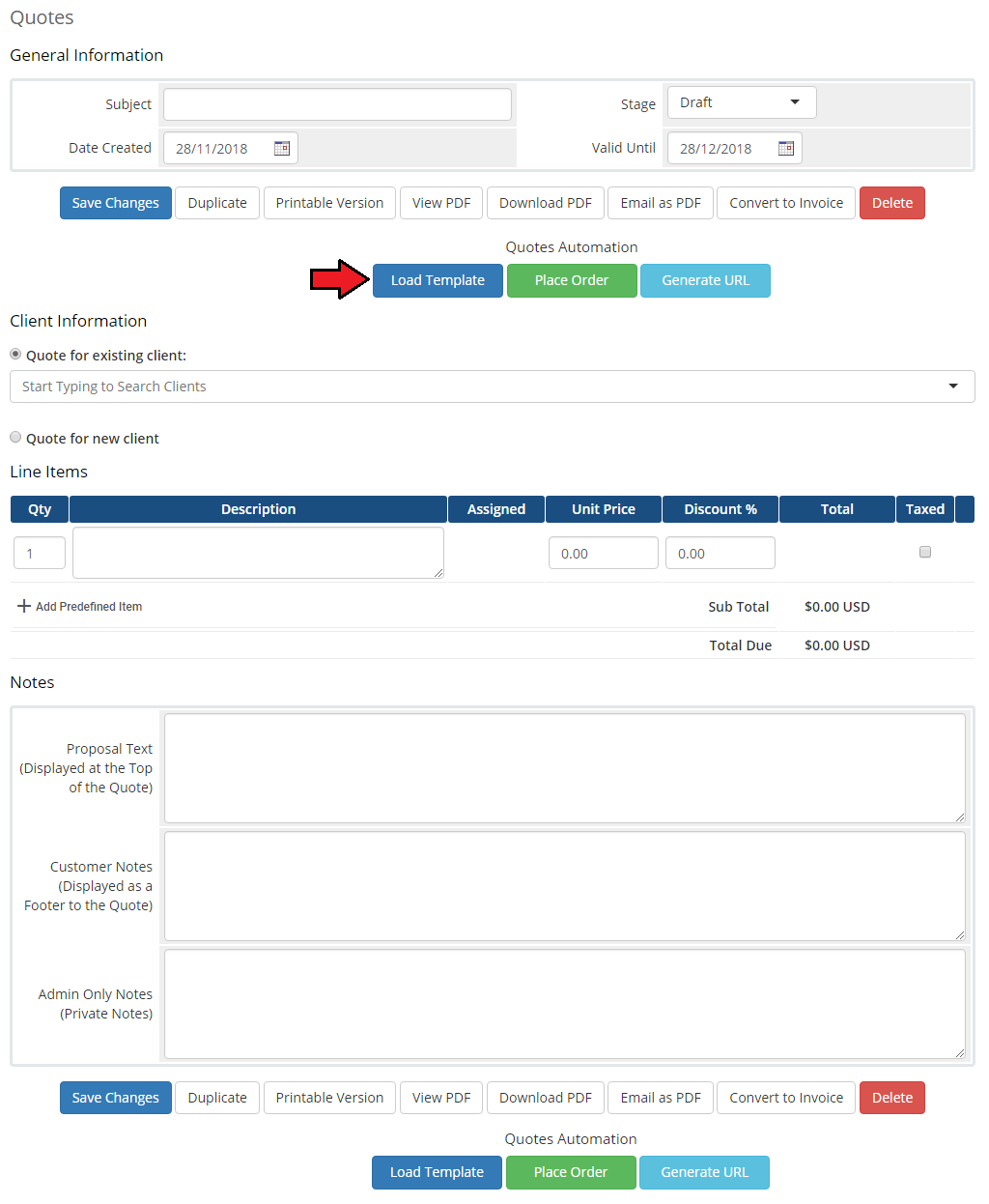Click the Date Created field 28/11/2018
This screenshot has width=989, height=1204.
231,148
